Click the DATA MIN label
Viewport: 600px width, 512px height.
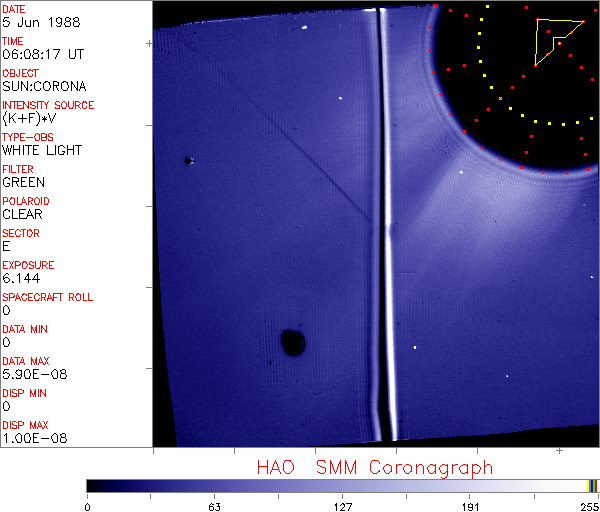(x=25, y=329)
